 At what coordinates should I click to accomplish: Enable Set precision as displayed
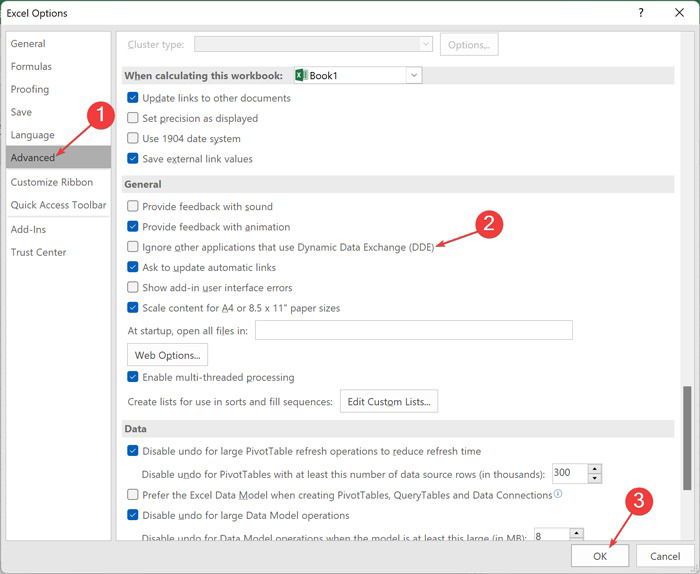point(133,118)
